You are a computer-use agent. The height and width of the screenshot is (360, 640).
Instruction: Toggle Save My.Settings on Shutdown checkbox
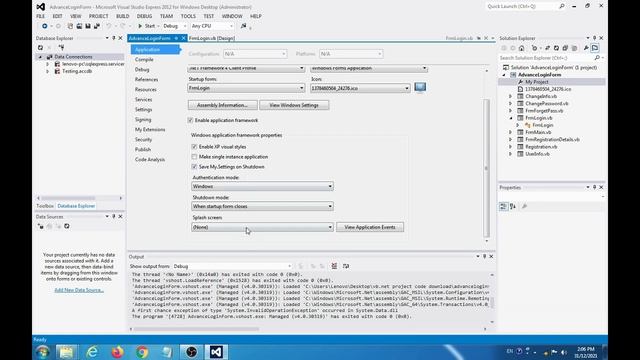(x=194, y=167)
